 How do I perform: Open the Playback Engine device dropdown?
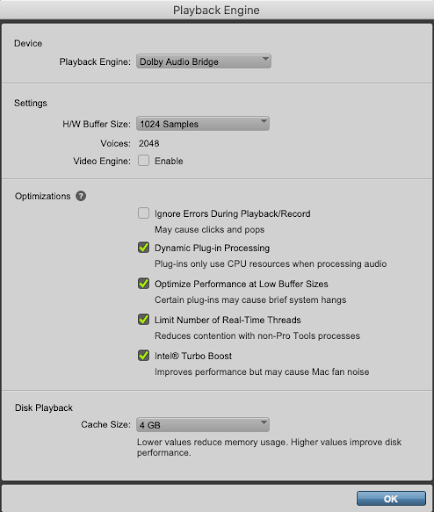203,61
